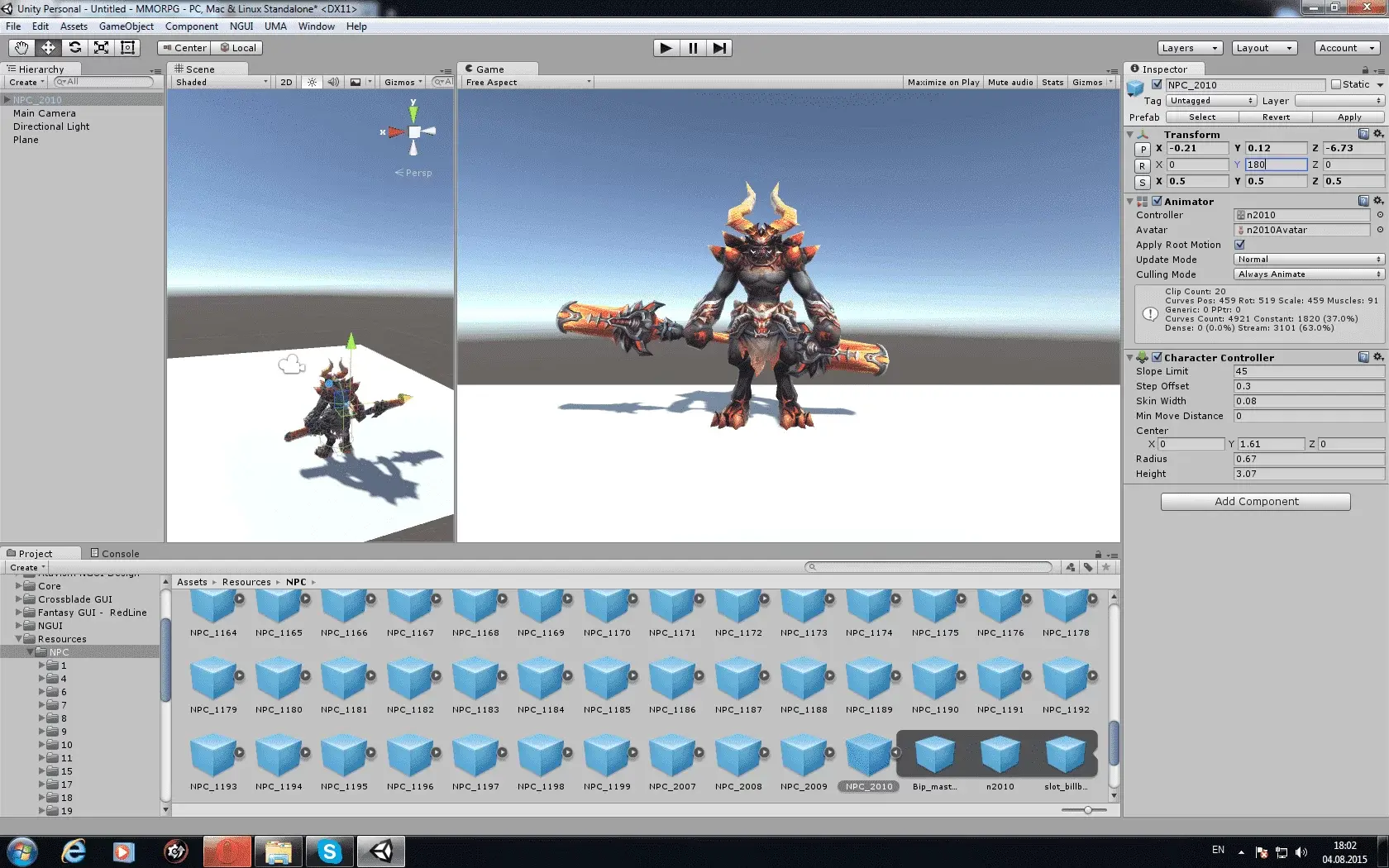Open the Tag Untagged dropdown
1389x868 pixels.
click(1211, 101)
